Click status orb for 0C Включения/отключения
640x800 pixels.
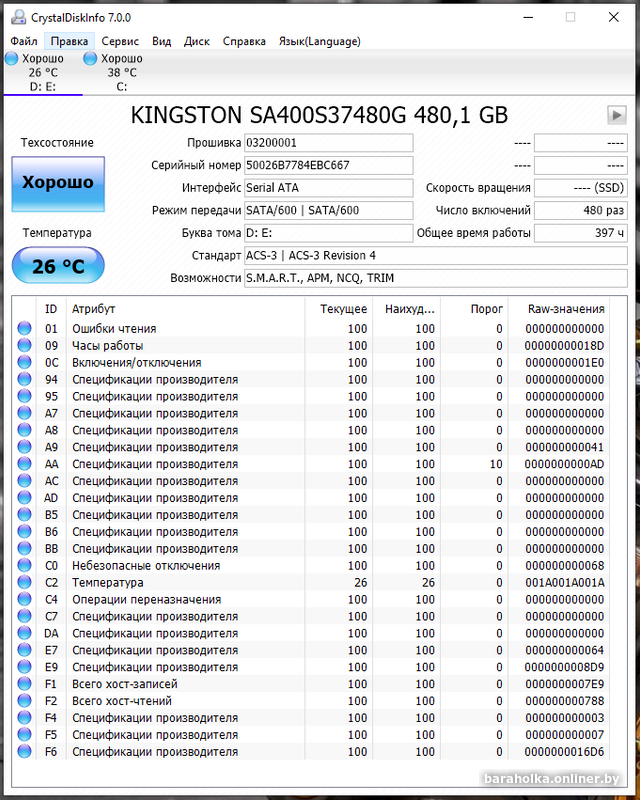coord(24,362)
